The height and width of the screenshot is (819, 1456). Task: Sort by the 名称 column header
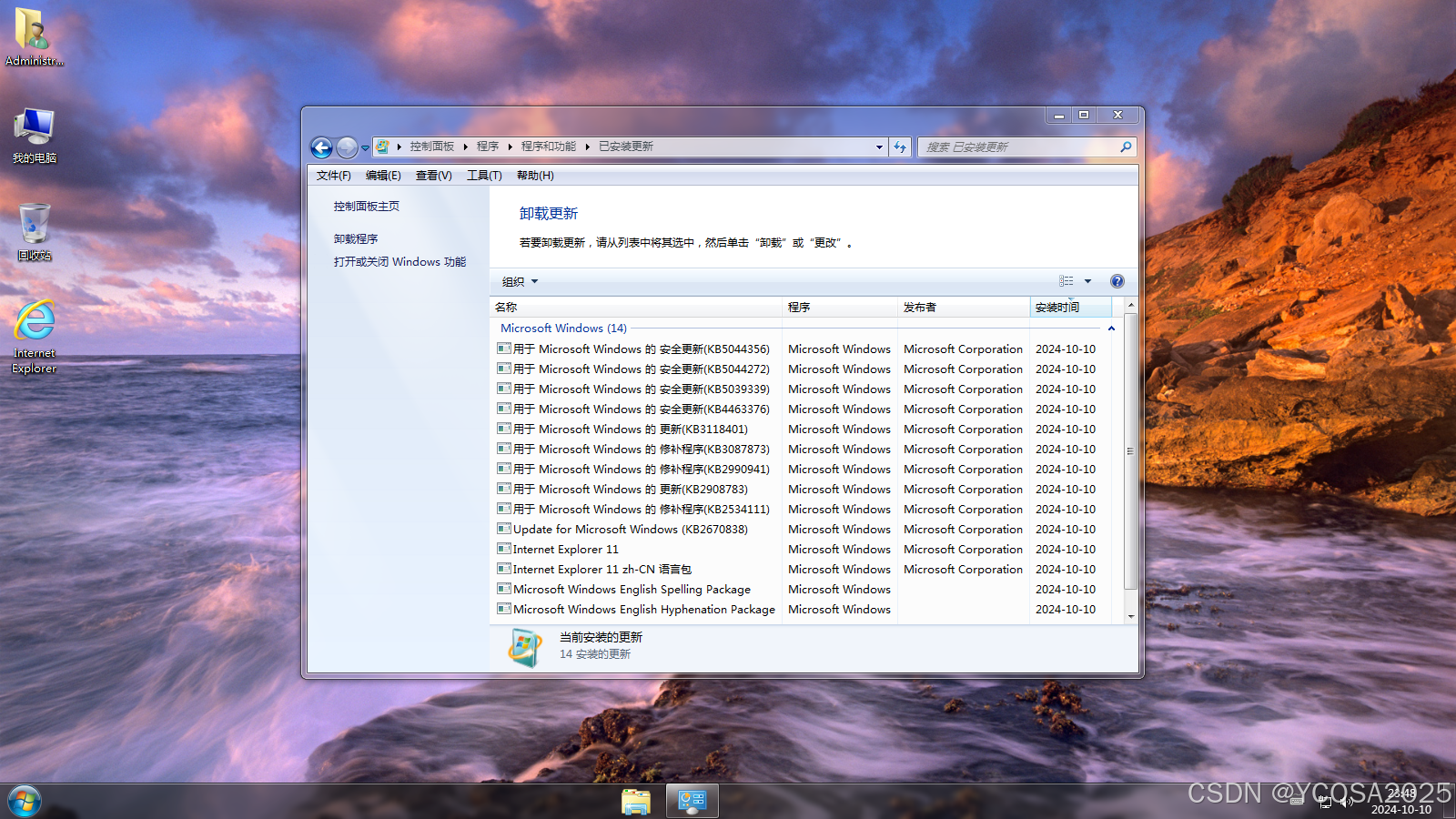636,308
